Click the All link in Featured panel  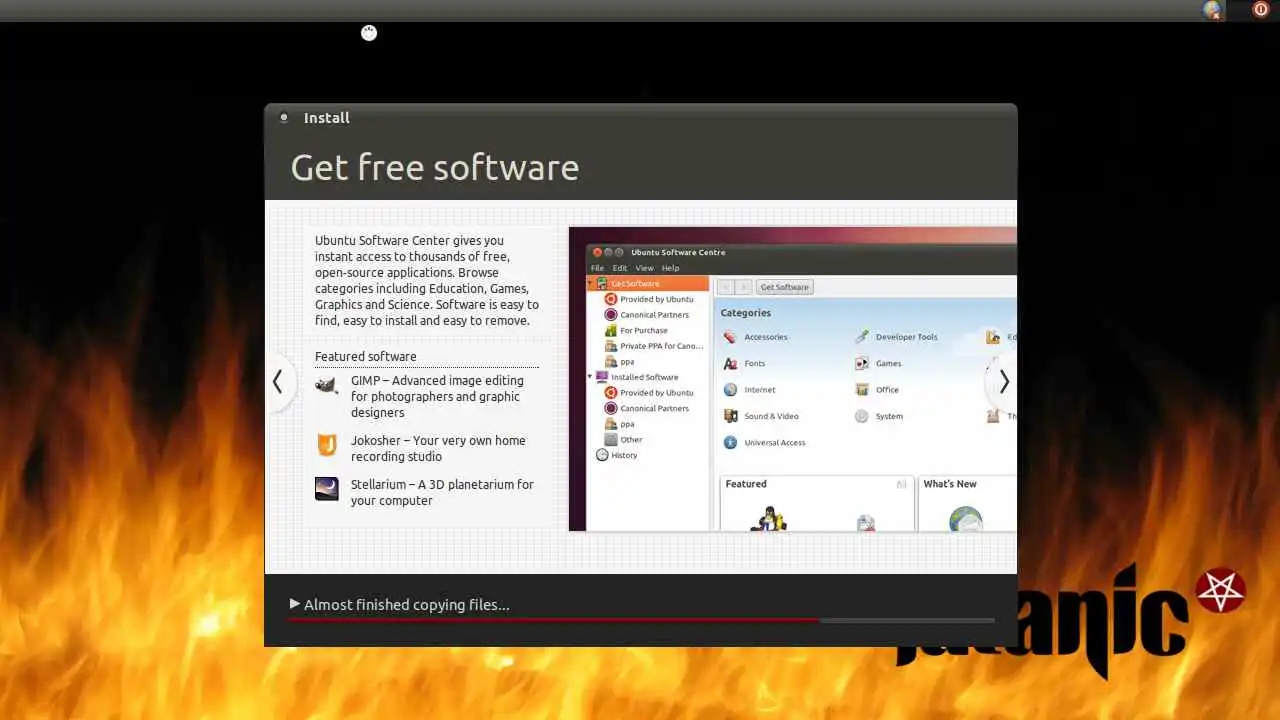pyautogui.click(x=901, y=484)
